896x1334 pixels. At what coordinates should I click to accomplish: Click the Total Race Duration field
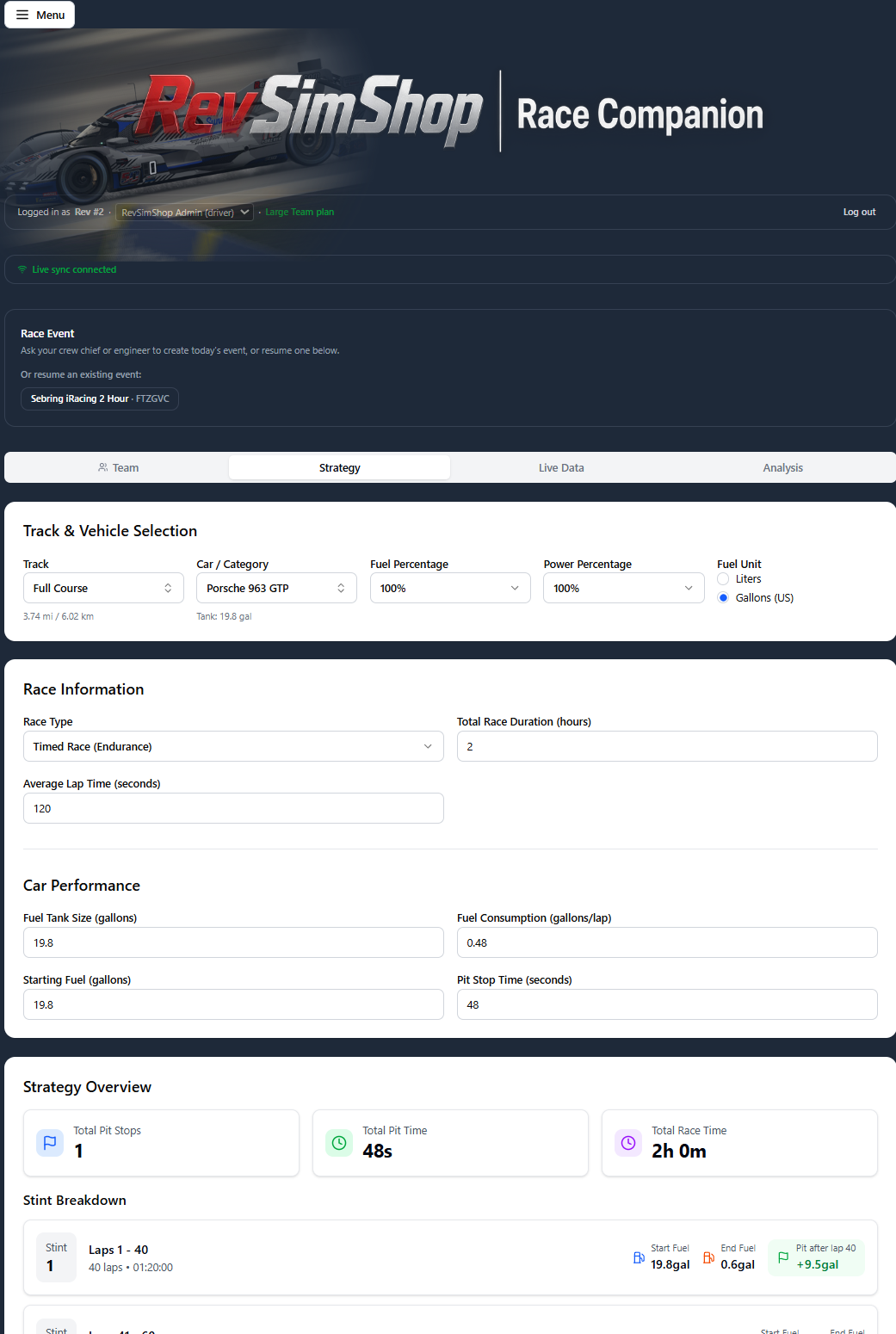pyautogui.click(x=667, y=746)
